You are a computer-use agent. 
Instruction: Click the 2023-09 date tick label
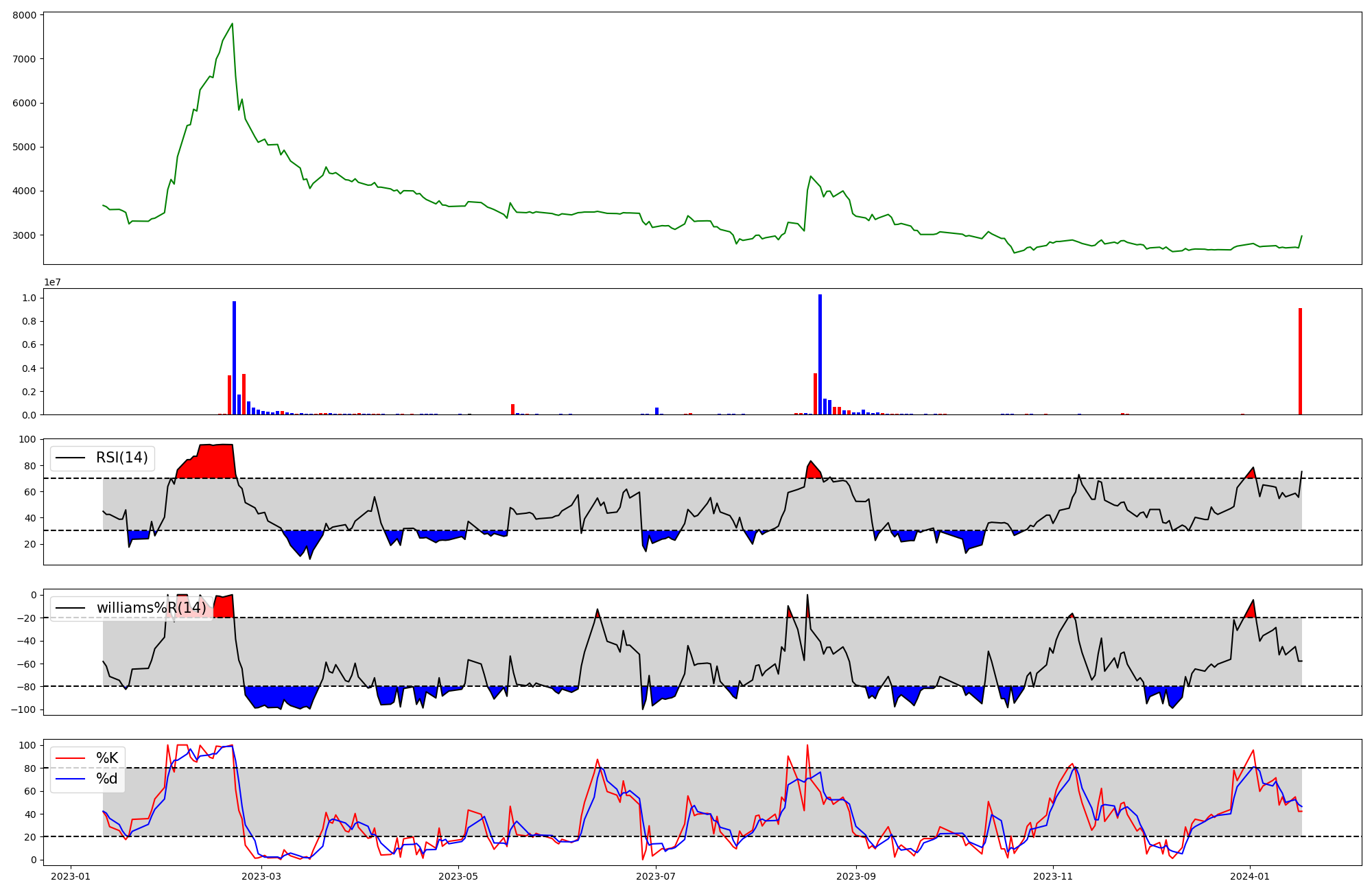pyautogui.click(x=856, y=876)
